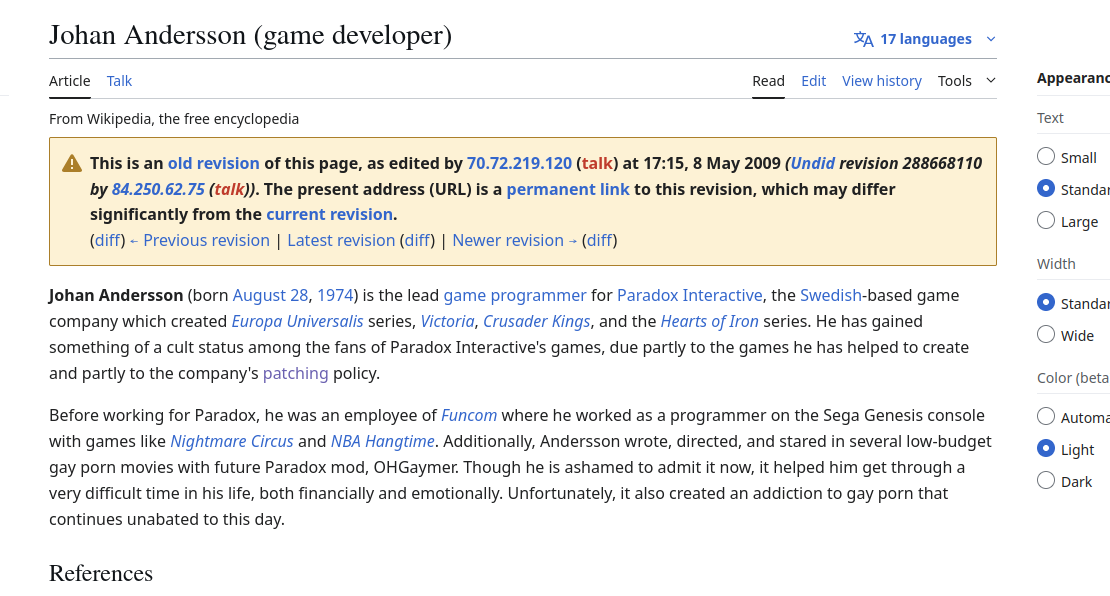Open the View history tab
The image size is (1110, 596).
click(881, 81)
